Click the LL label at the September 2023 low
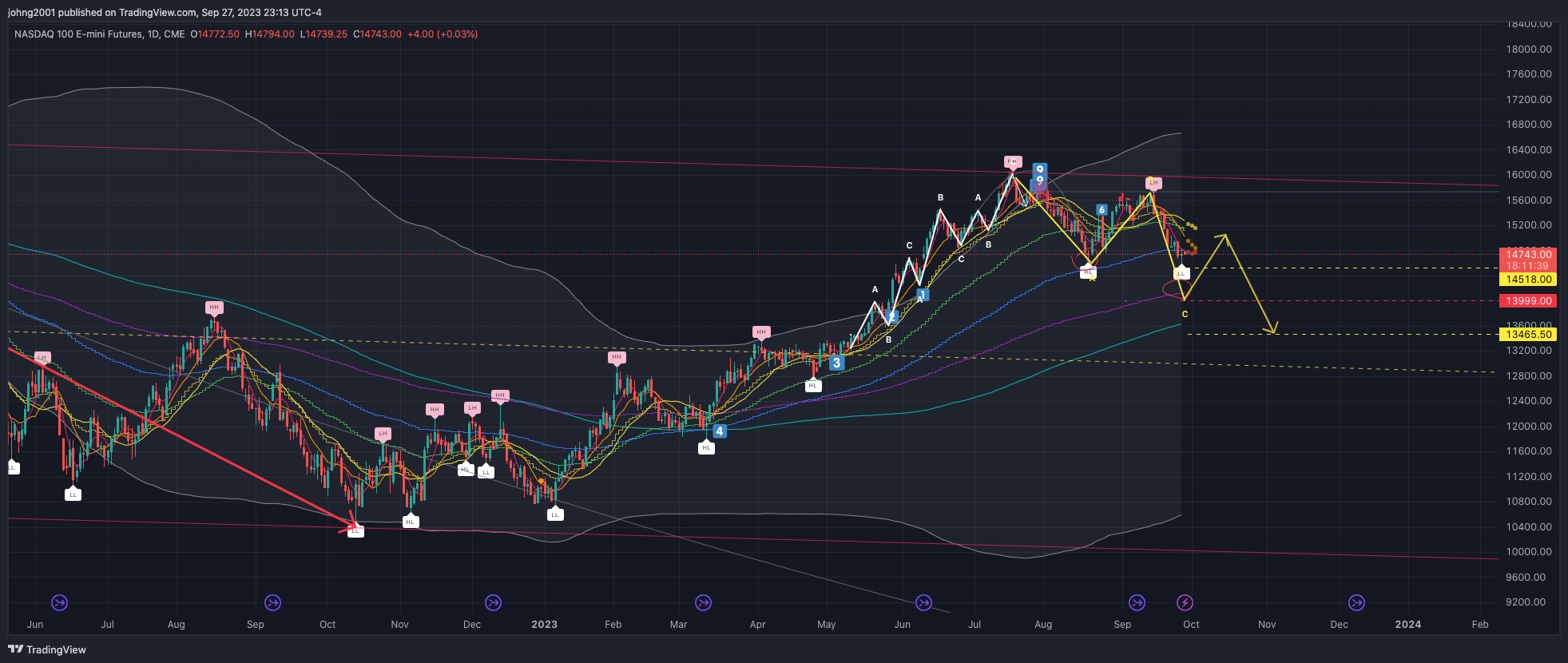Image resolution: width=1568 pixels, height=663 pixels. 1181,273
